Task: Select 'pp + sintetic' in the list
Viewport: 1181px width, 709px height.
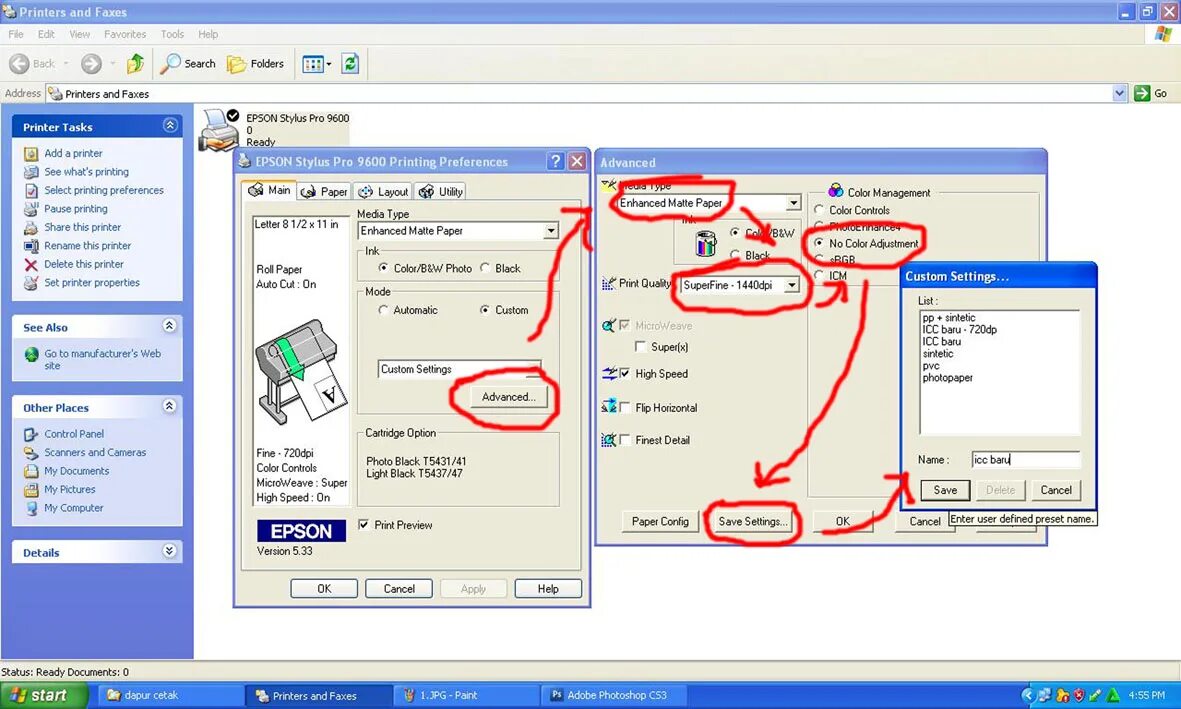Action: [x=949, y=318]
